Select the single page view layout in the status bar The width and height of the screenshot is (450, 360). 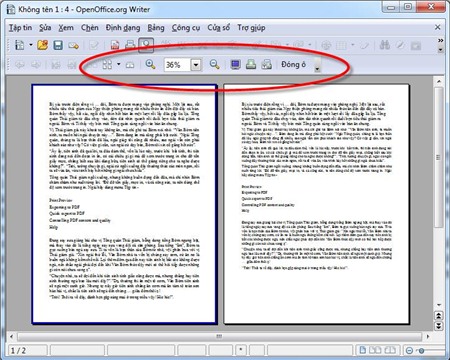click(363, 350)
